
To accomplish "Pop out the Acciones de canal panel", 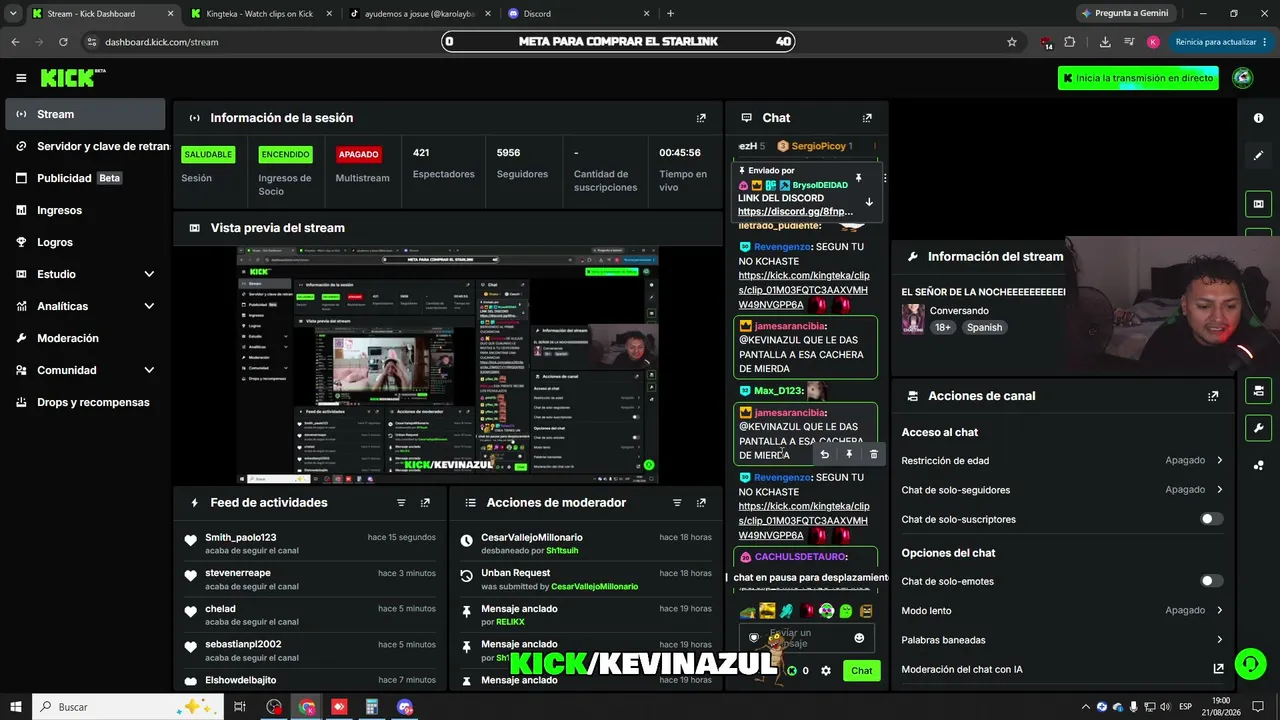I will click(1213, 396).
